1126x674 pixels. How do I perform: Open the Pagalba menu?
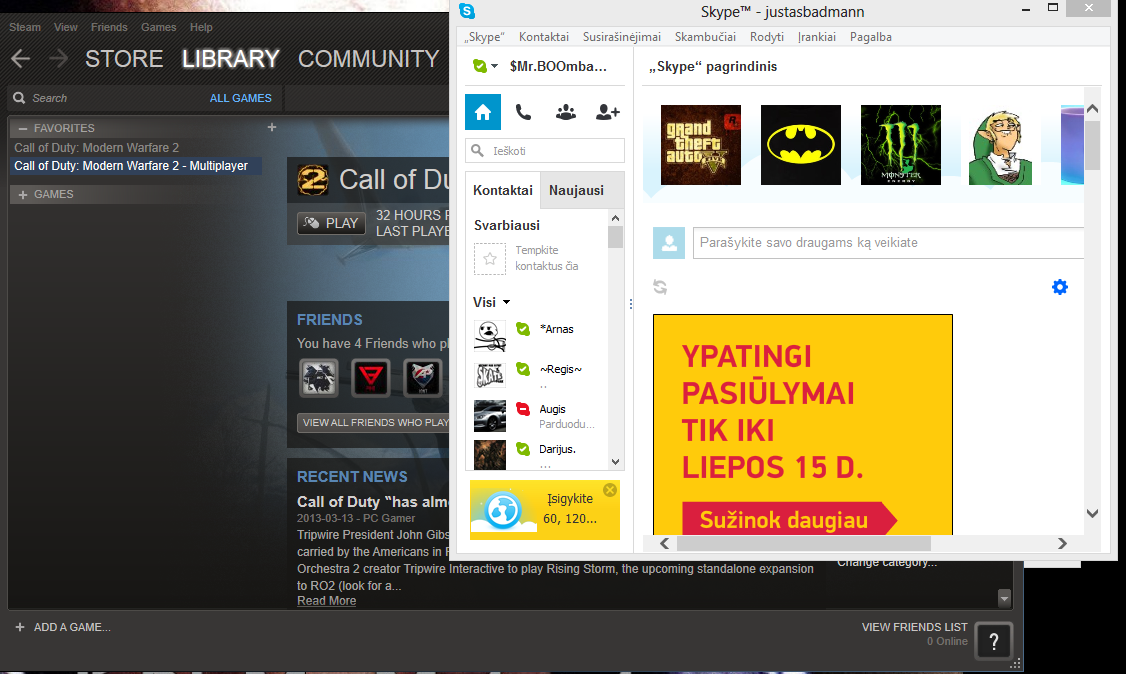coord(870,37)
